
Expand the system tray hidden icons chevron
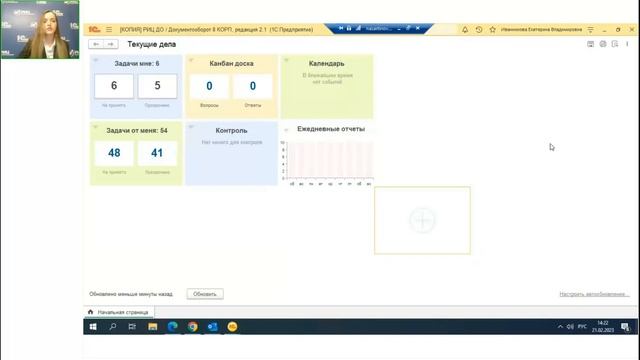(560, 327)
